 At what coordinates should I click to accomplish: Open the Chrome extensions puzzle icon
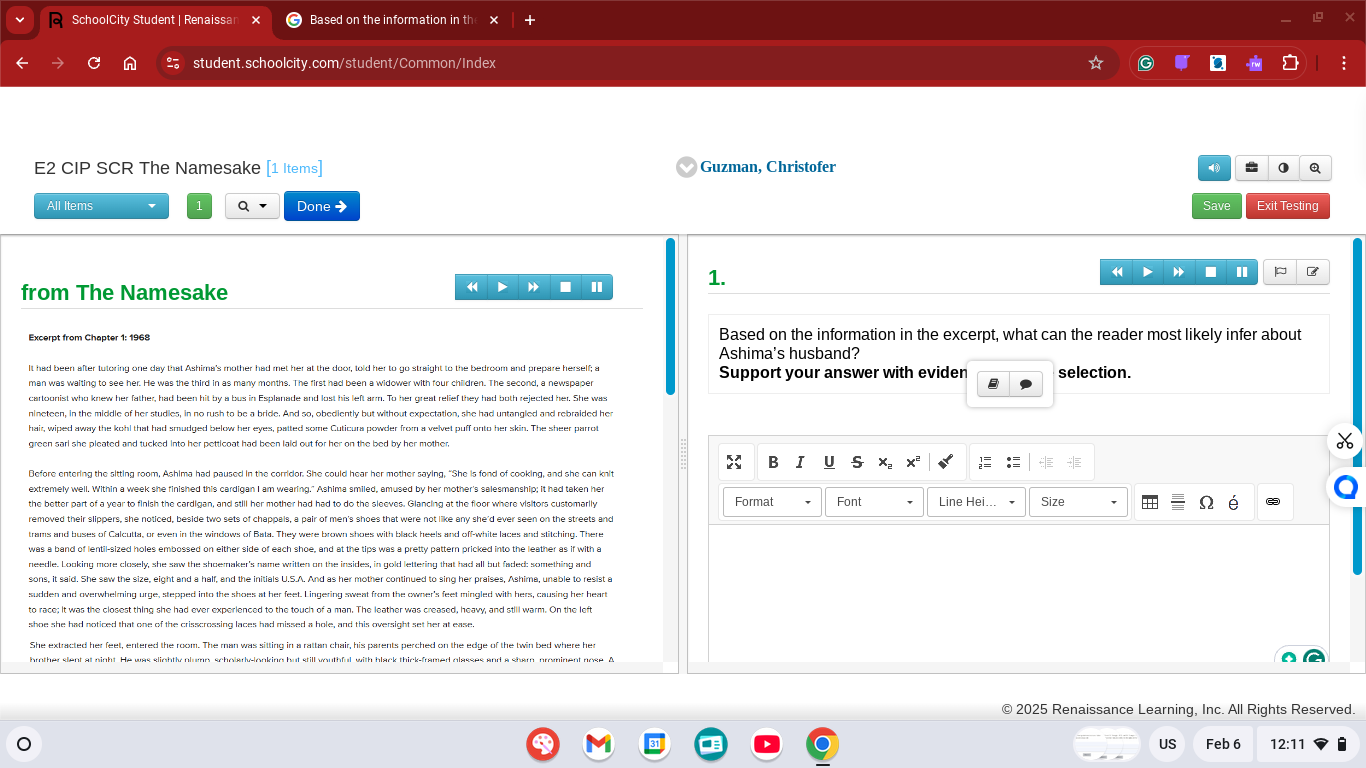pos(1290,63)
